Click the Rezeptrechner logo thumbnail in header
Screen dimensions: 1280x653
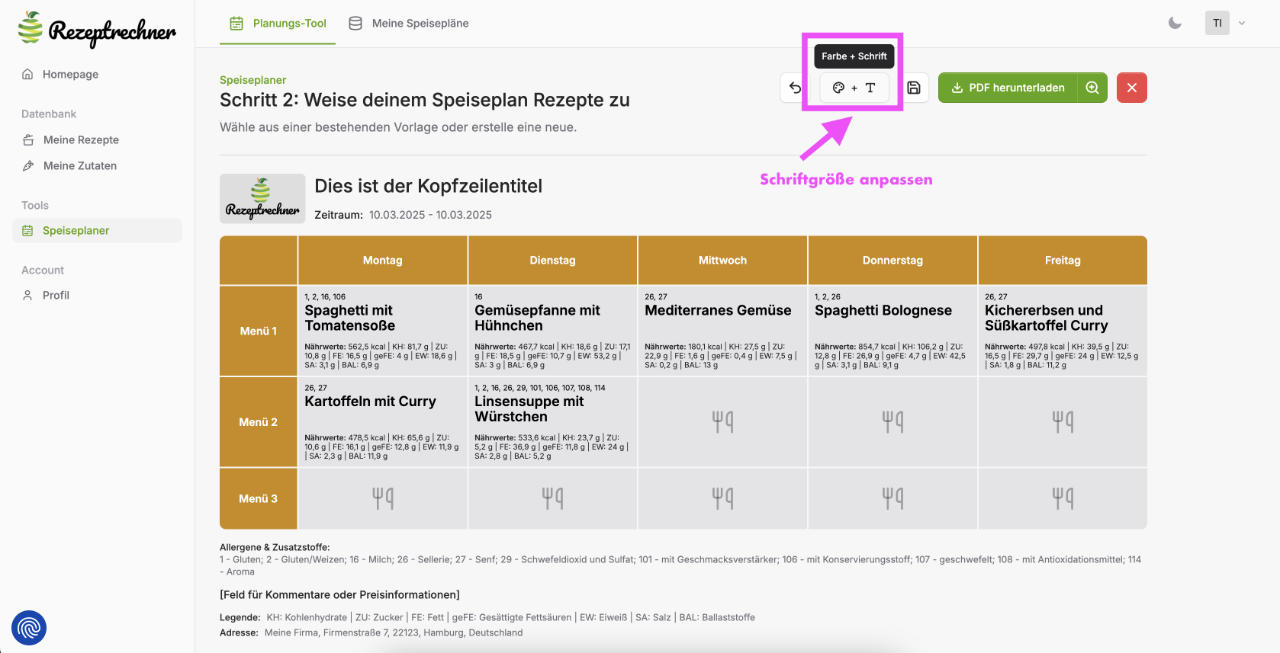point(262,198)
